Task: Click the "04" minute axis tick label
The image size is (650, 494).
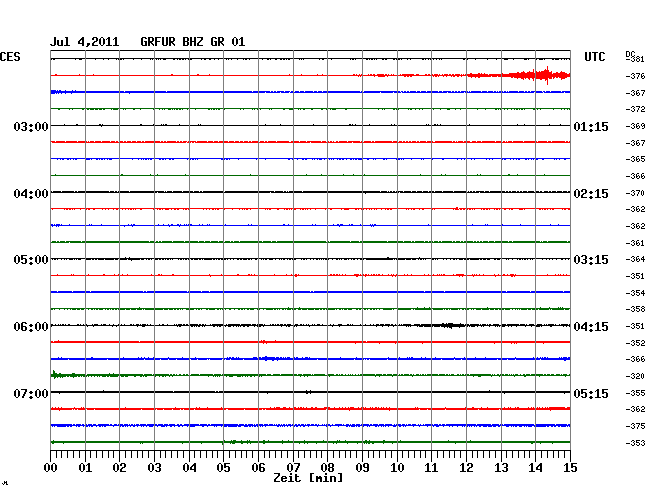Action: click(x=189, y=467)
